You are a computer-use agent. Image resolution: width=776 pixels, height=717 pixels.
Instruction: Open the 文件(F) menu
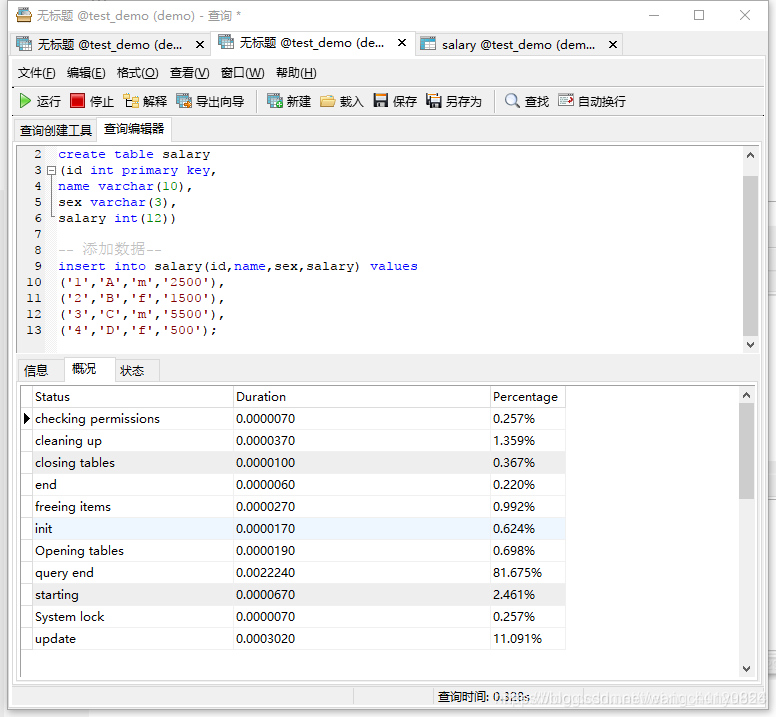tap(37, 73)
